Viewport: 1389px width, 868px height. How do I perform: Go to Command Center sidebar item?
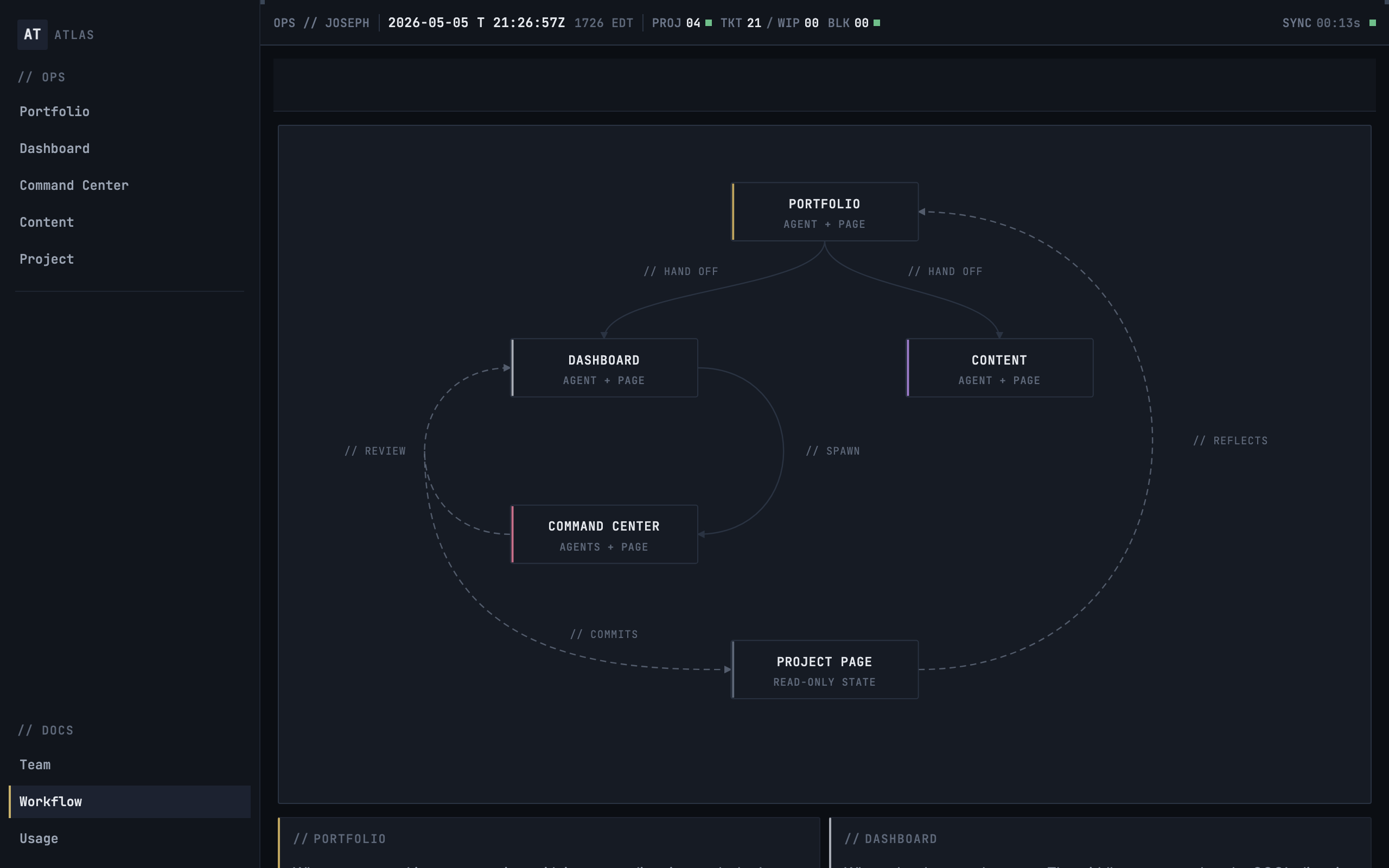74,185
